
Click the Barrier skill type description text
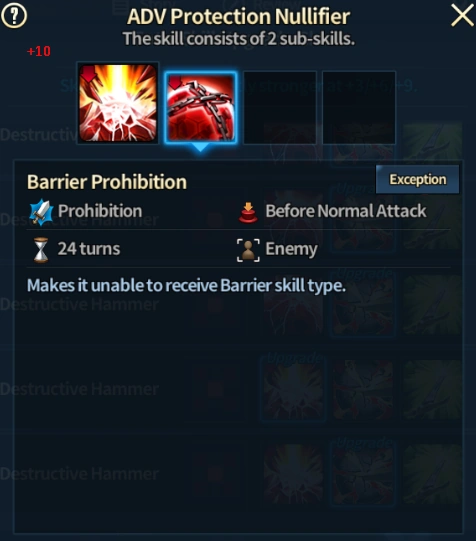point(186,286)
